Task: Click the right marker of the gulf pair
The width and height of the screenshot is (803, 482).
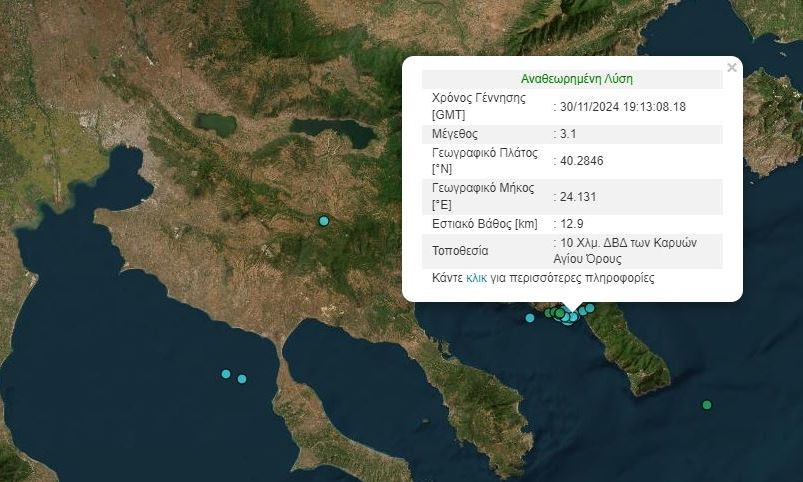Action: click(x=242, y=379)
